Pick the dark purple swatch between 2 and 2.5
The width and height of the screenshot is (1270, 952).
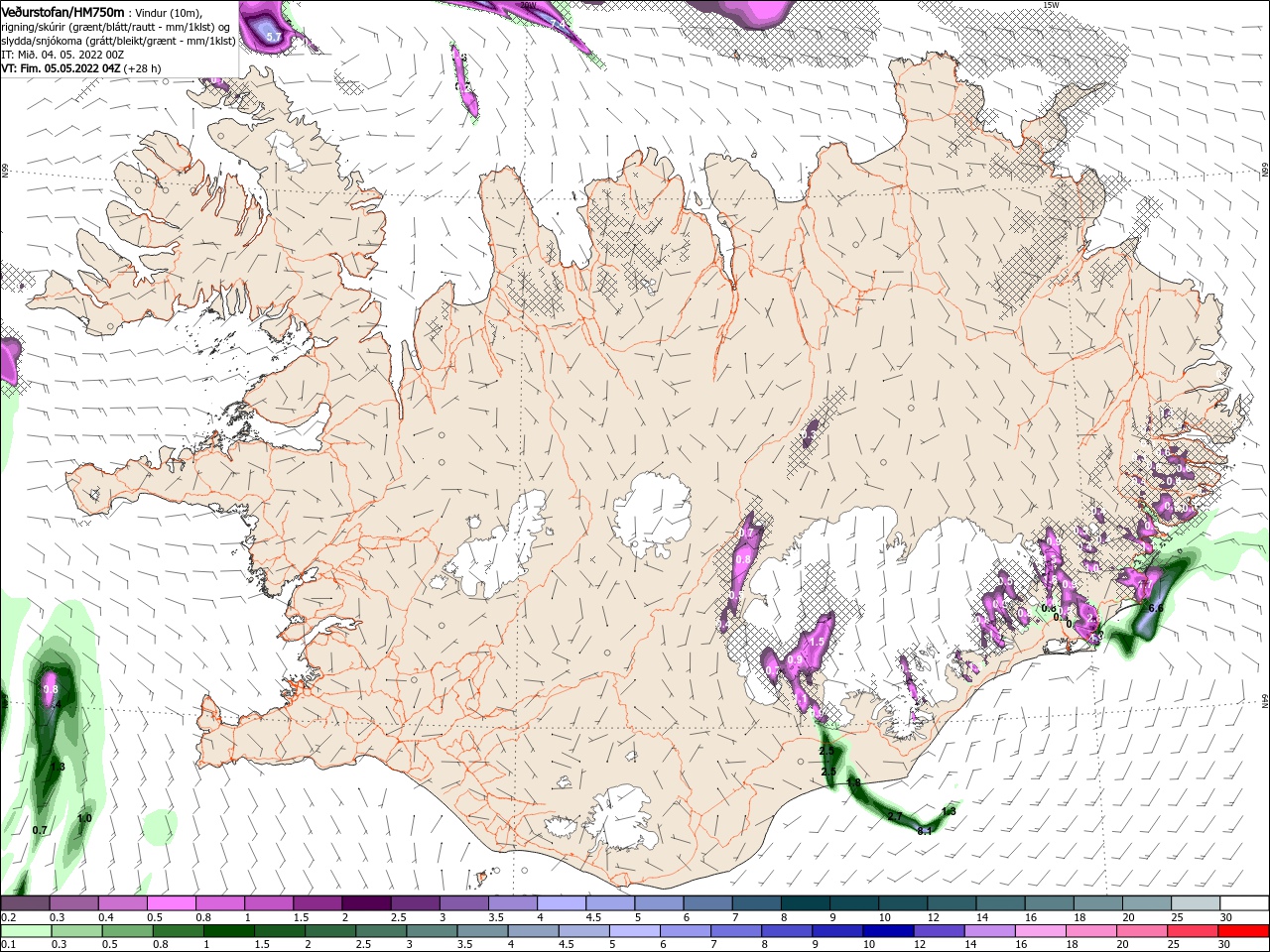point(365,903)
